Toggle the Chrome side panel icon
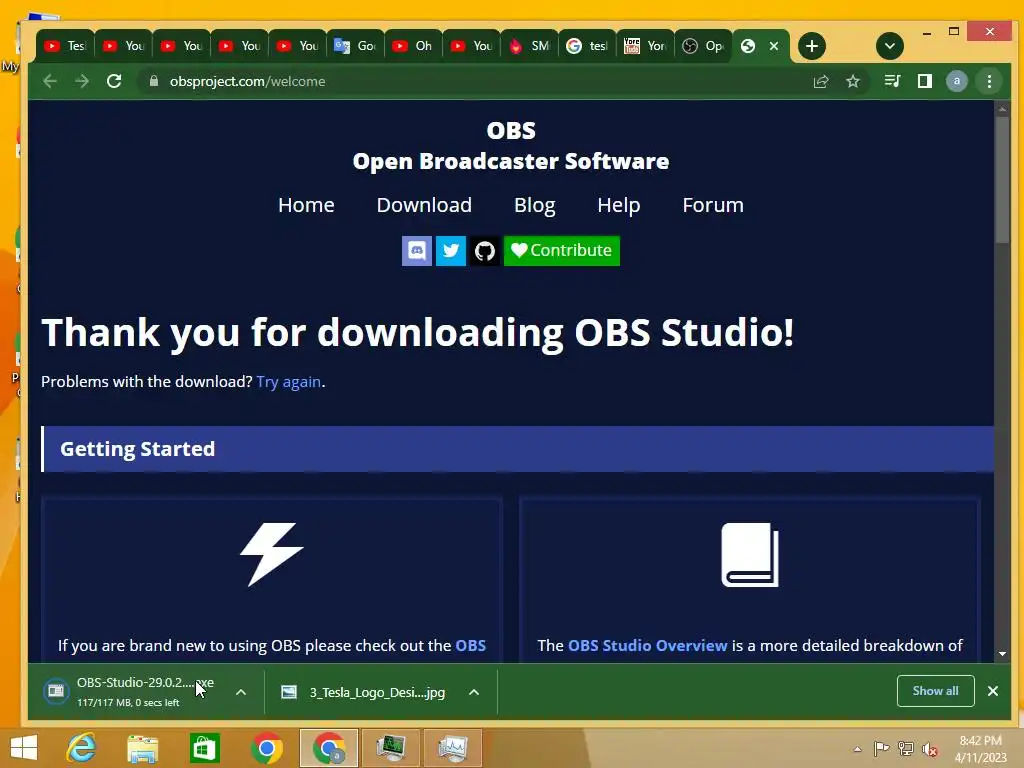The image size is (1024, 768). pos(925,81)
